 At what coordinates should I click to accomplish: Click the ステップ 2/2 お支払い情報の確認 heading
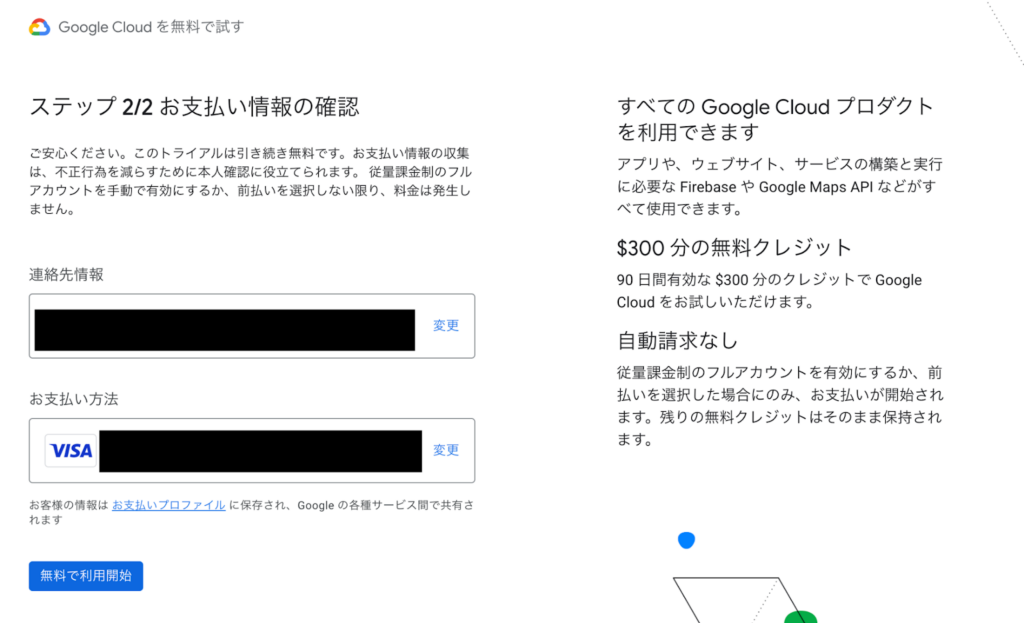(x=194, y=107)
